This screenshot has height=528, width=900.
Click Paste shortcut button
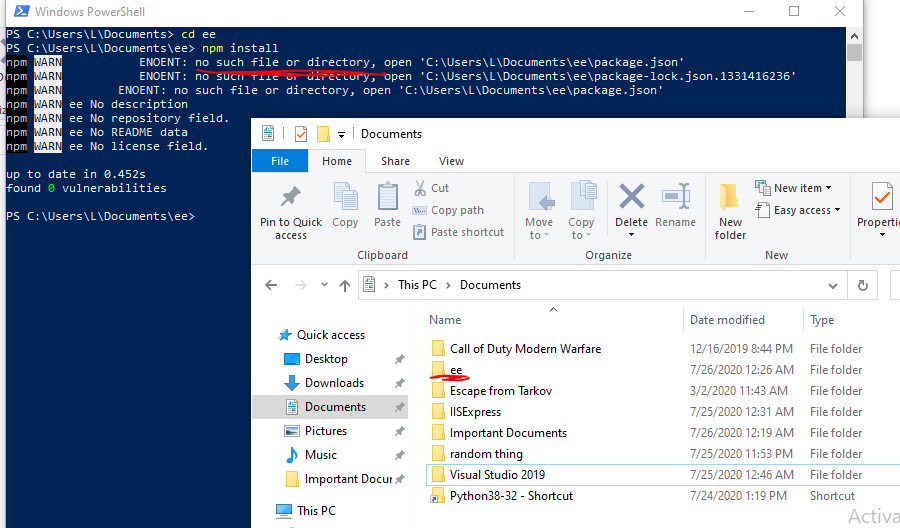pos(466,232)
